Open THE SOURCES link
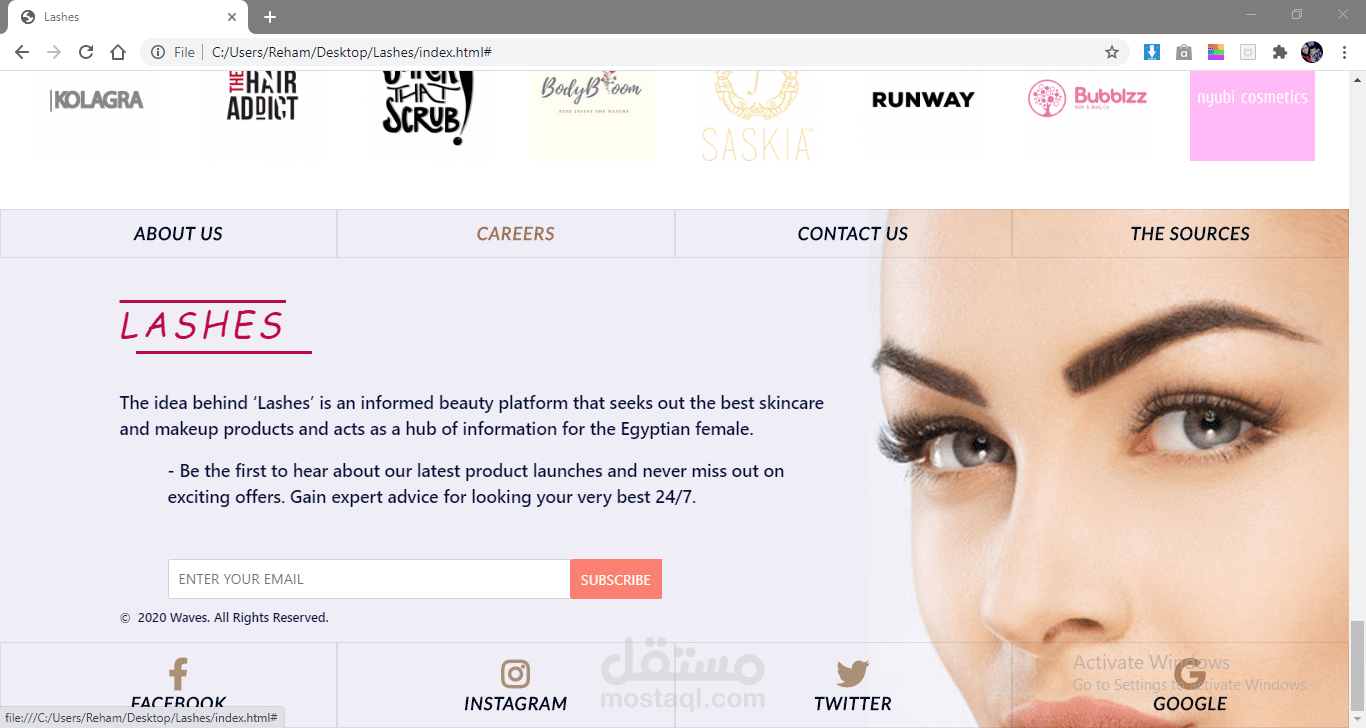This screenshot has height=728, width=1366. [x=1190, y=234]
